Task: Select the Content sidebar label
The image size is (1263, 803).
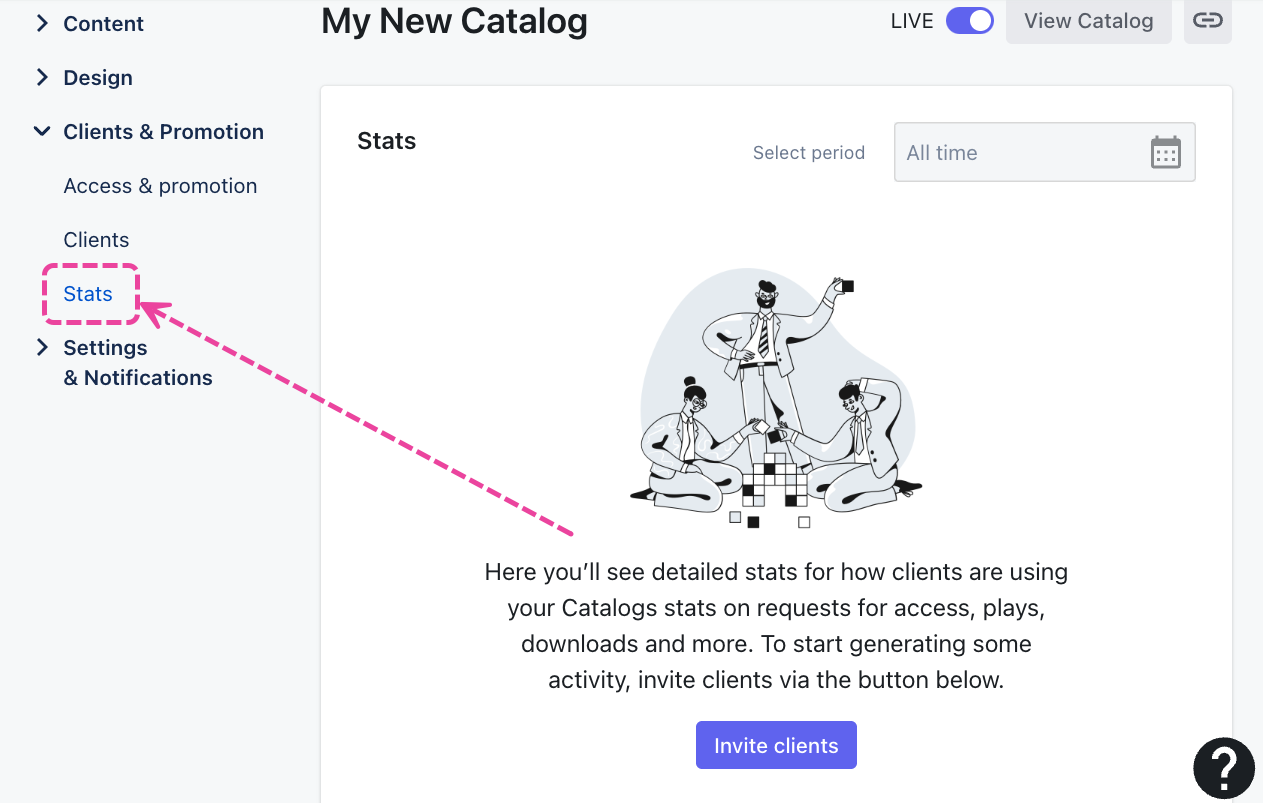Action: 103,23
